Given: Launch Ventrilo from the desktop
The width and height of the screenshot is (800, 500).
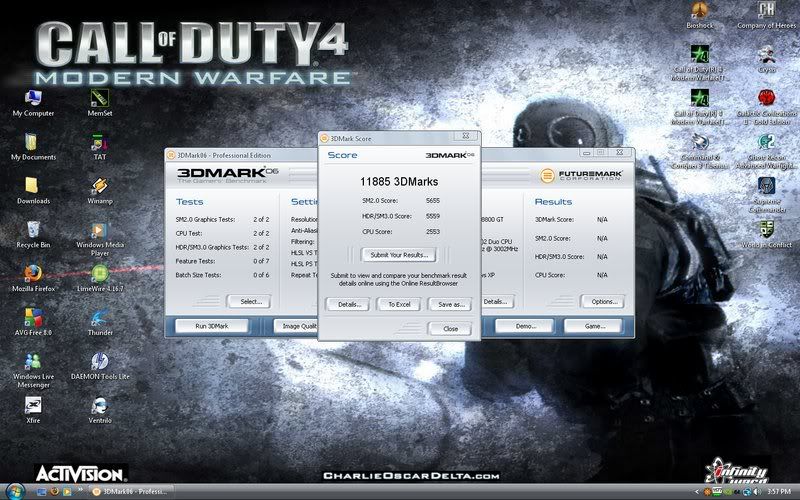Looking at the screenshot, I should [x=99, y=410].
